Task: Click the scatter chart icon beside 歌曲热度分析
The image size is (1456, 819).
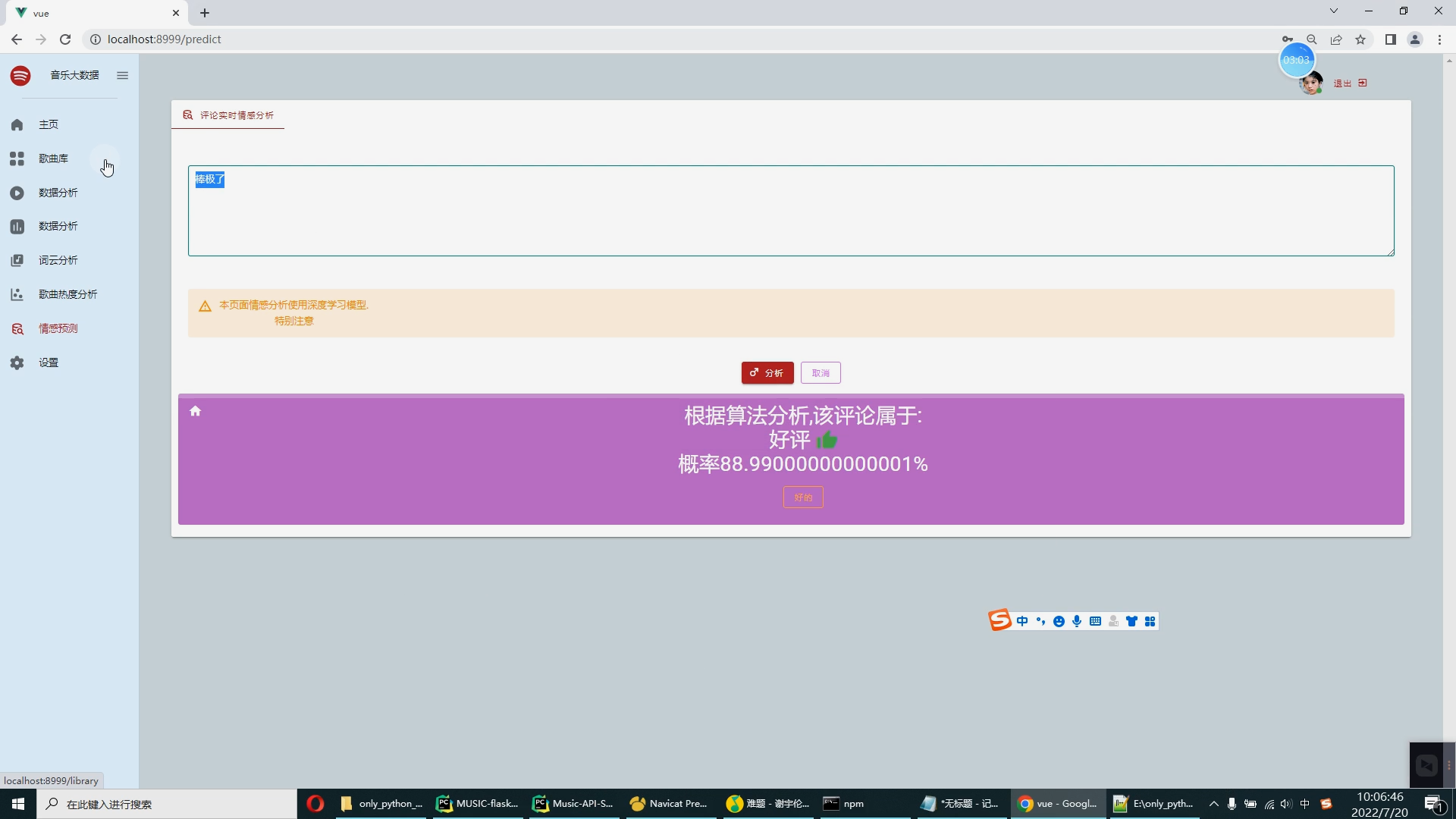Action: tap(17, 294)
